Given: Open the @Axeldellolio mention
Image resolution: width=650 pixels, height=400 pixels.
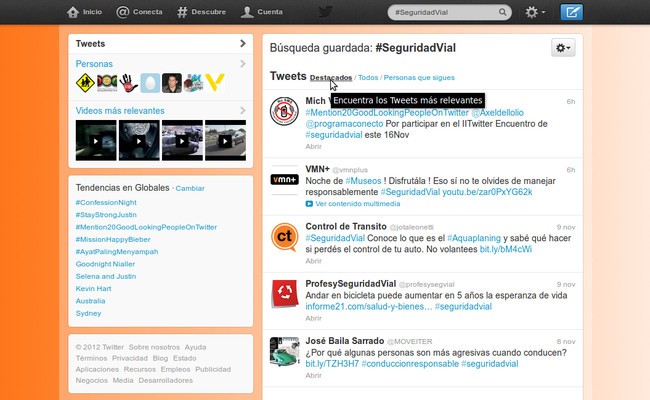Looking at the screenshot, I should click(x=497, y=113).
